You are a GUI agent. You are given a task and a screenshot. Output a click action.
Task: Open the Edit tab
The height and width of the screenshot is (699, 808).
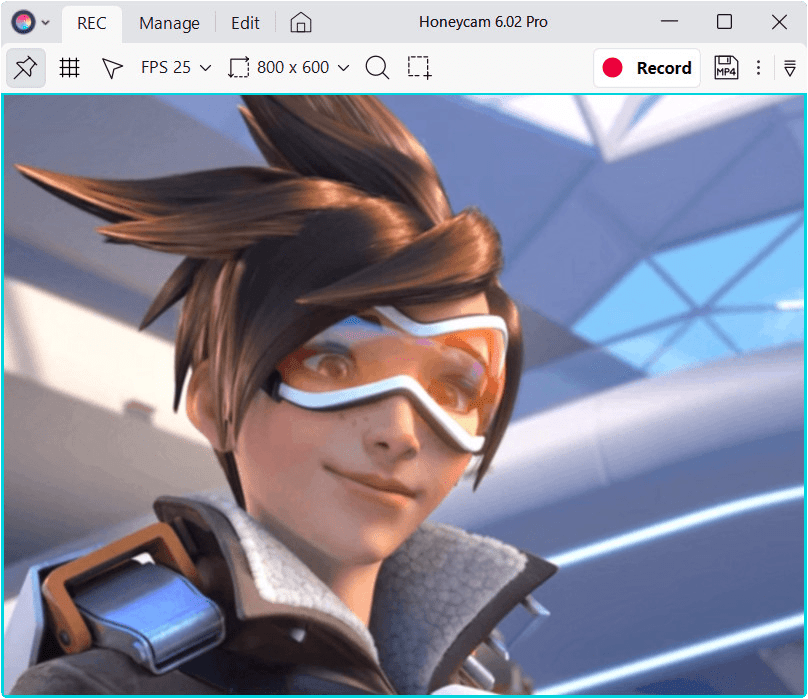coord(245,23)
